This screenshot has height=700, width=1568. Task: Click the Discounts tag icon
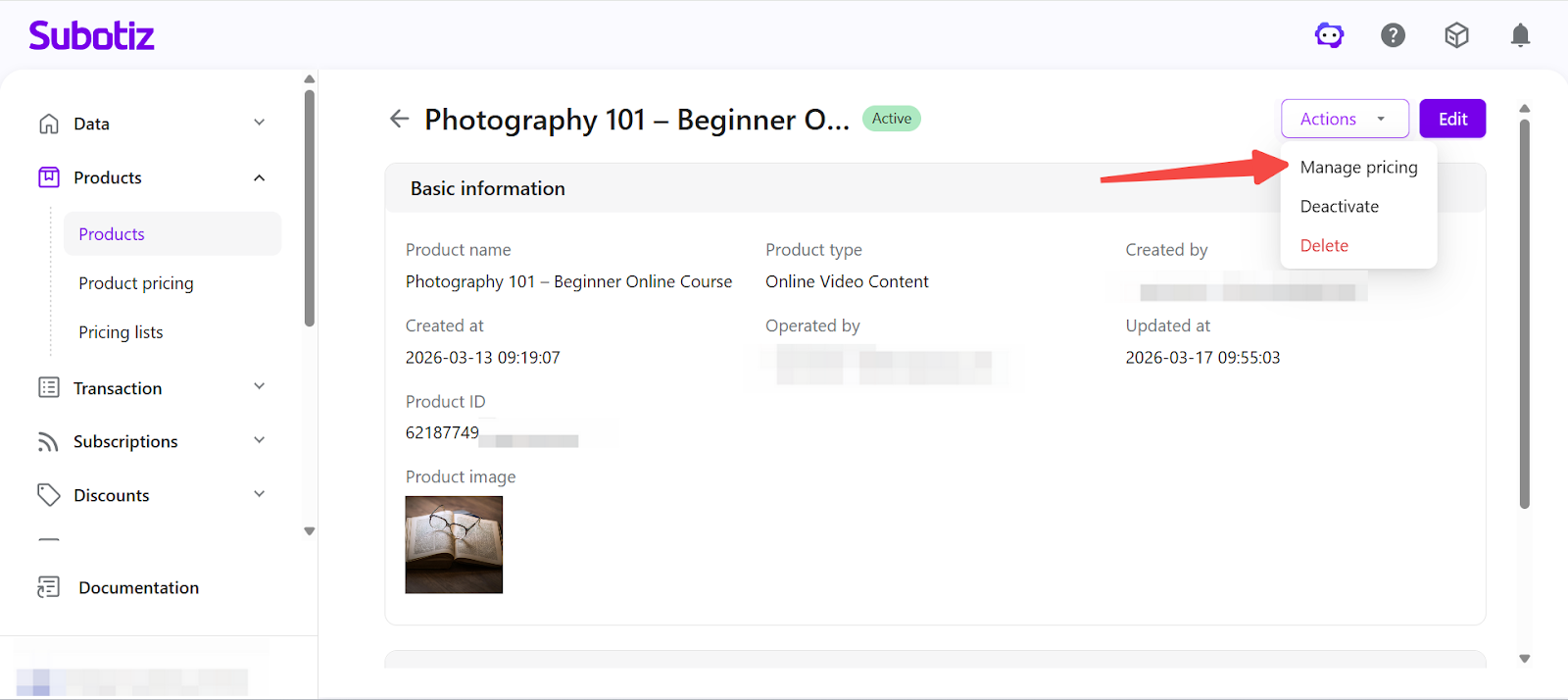[48, 495]
